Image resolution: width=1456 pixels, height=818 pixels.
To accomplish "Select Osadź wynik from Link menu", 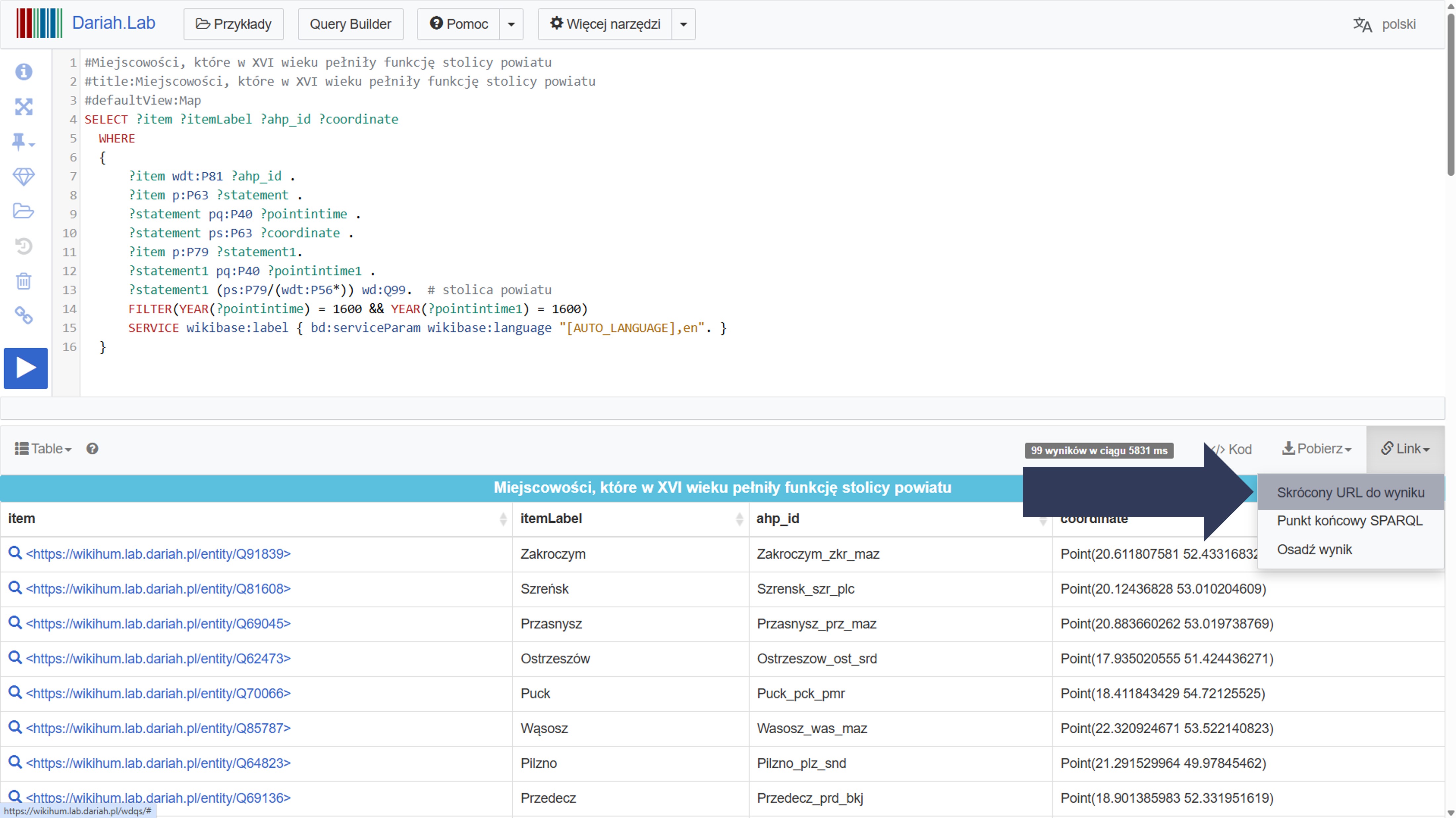I will coord(1314,550).
